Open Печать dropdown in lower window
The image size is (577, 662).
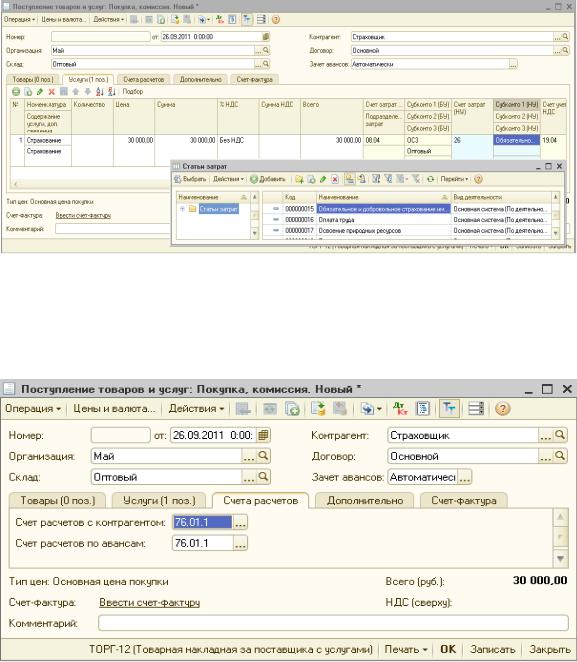click(406, 649)
